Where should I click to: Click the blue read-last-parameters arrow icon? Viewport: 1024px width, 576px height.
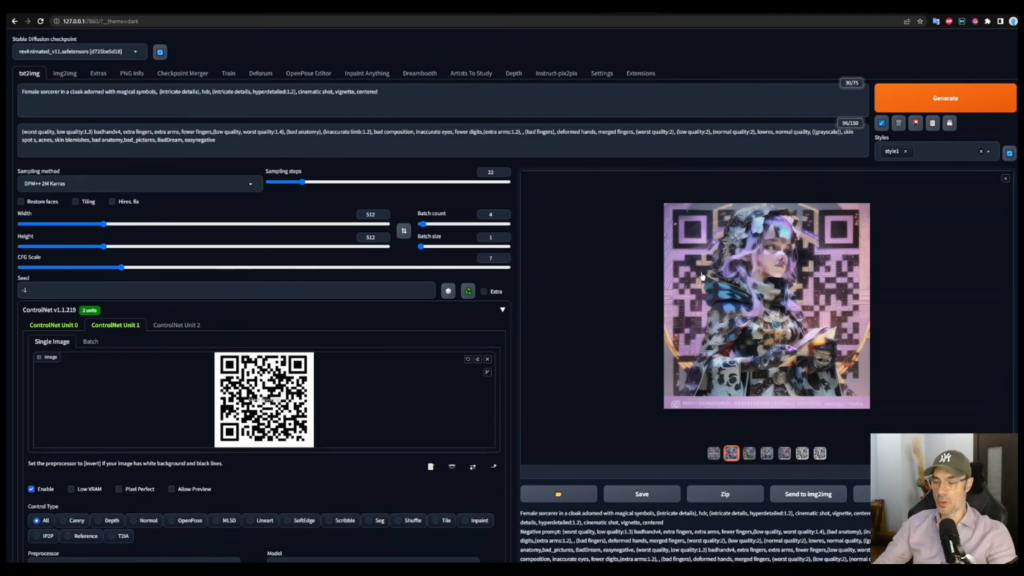pyautogui.click(x=882, y=123)
